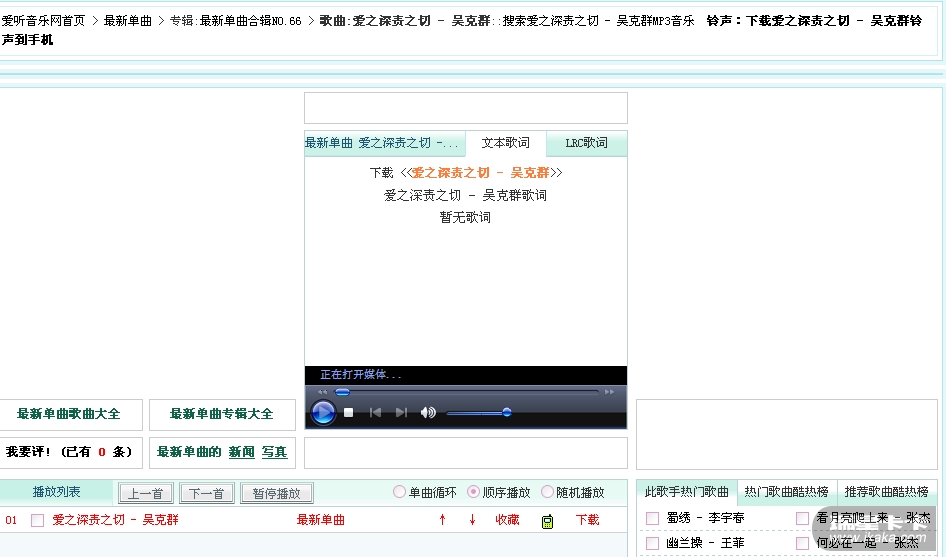Select the 随机播放 radio option
The height and width of the screenshot is (557, 946).
(547, 492)
